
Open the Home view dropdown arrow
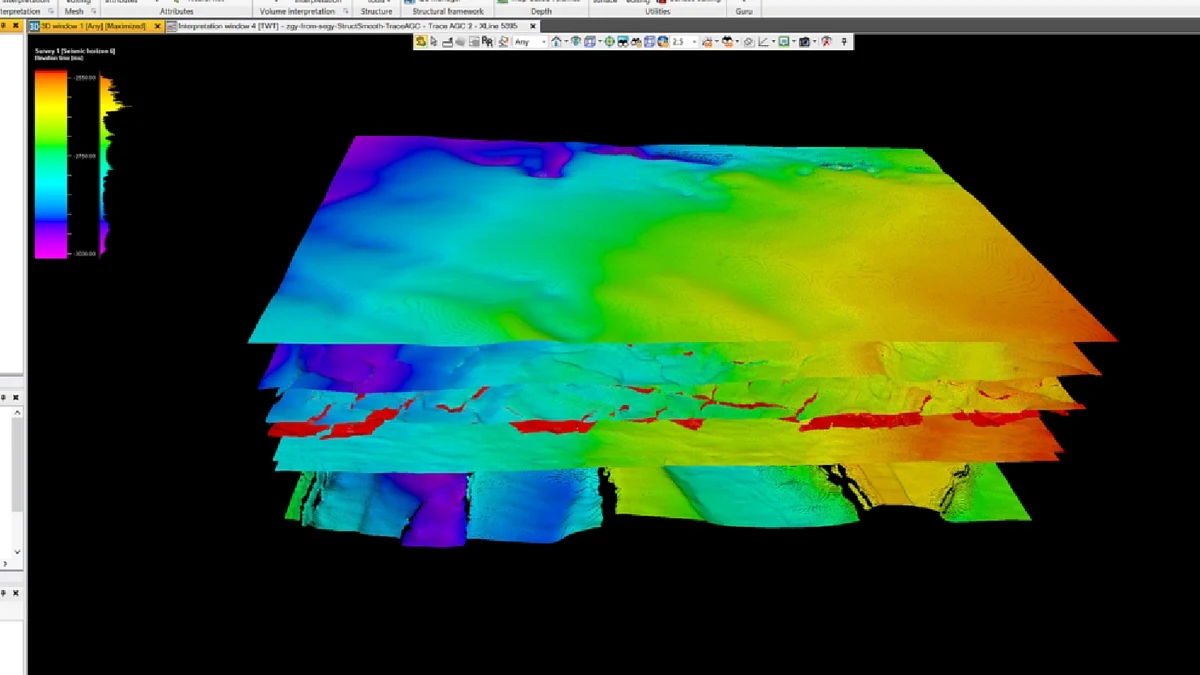pos(566,42)
